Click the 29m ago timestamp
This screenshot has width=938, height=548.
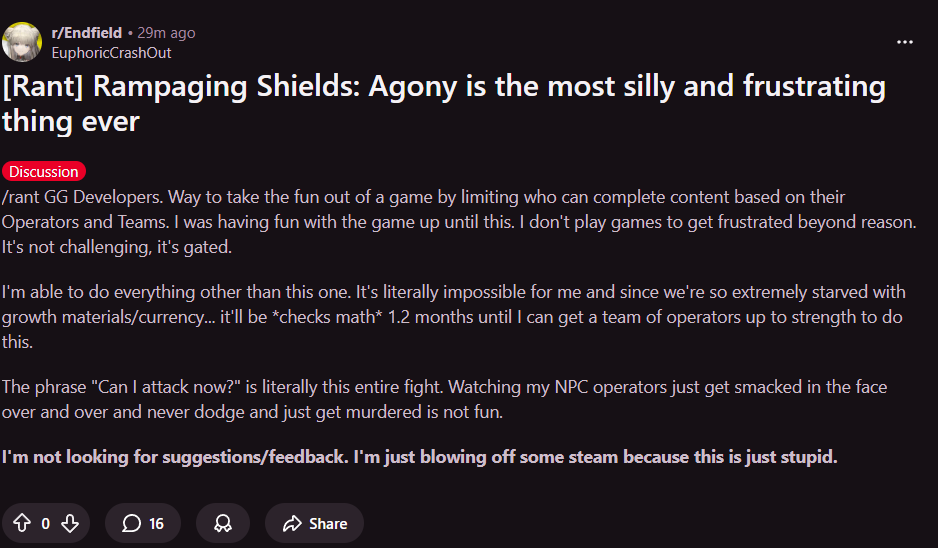166,33
